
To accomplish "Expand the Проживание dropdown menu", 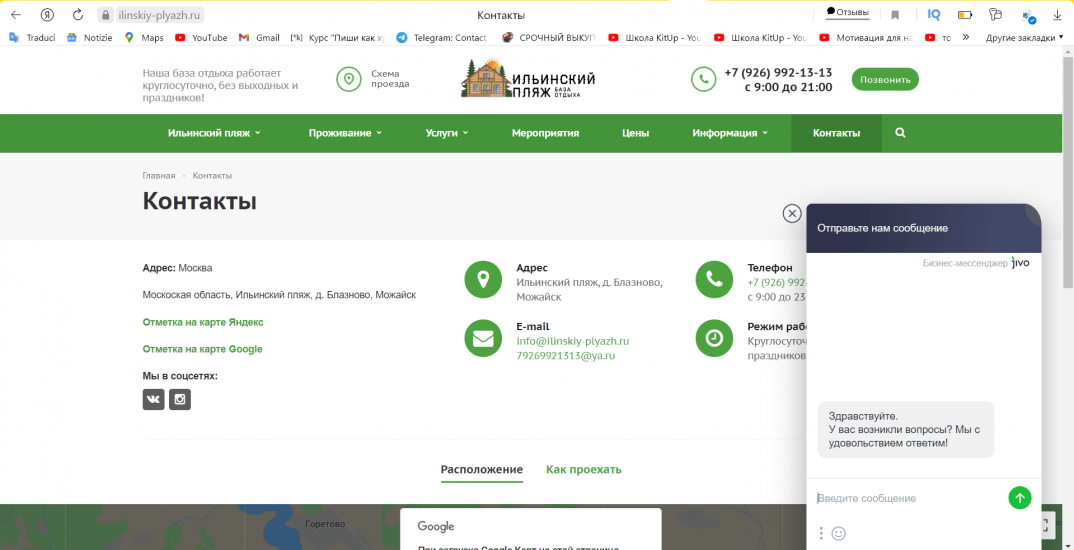I will [345, 133].
